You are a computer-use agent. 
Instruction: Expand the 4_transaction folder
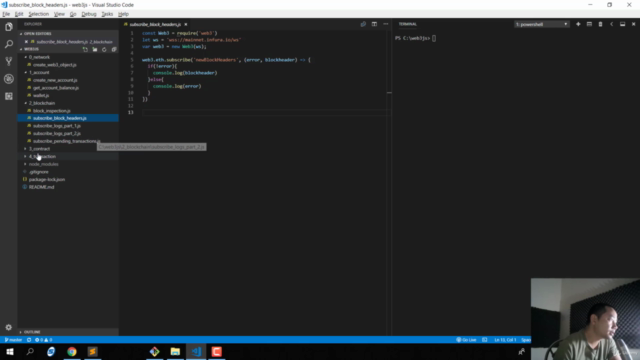(x=42, y=156)
